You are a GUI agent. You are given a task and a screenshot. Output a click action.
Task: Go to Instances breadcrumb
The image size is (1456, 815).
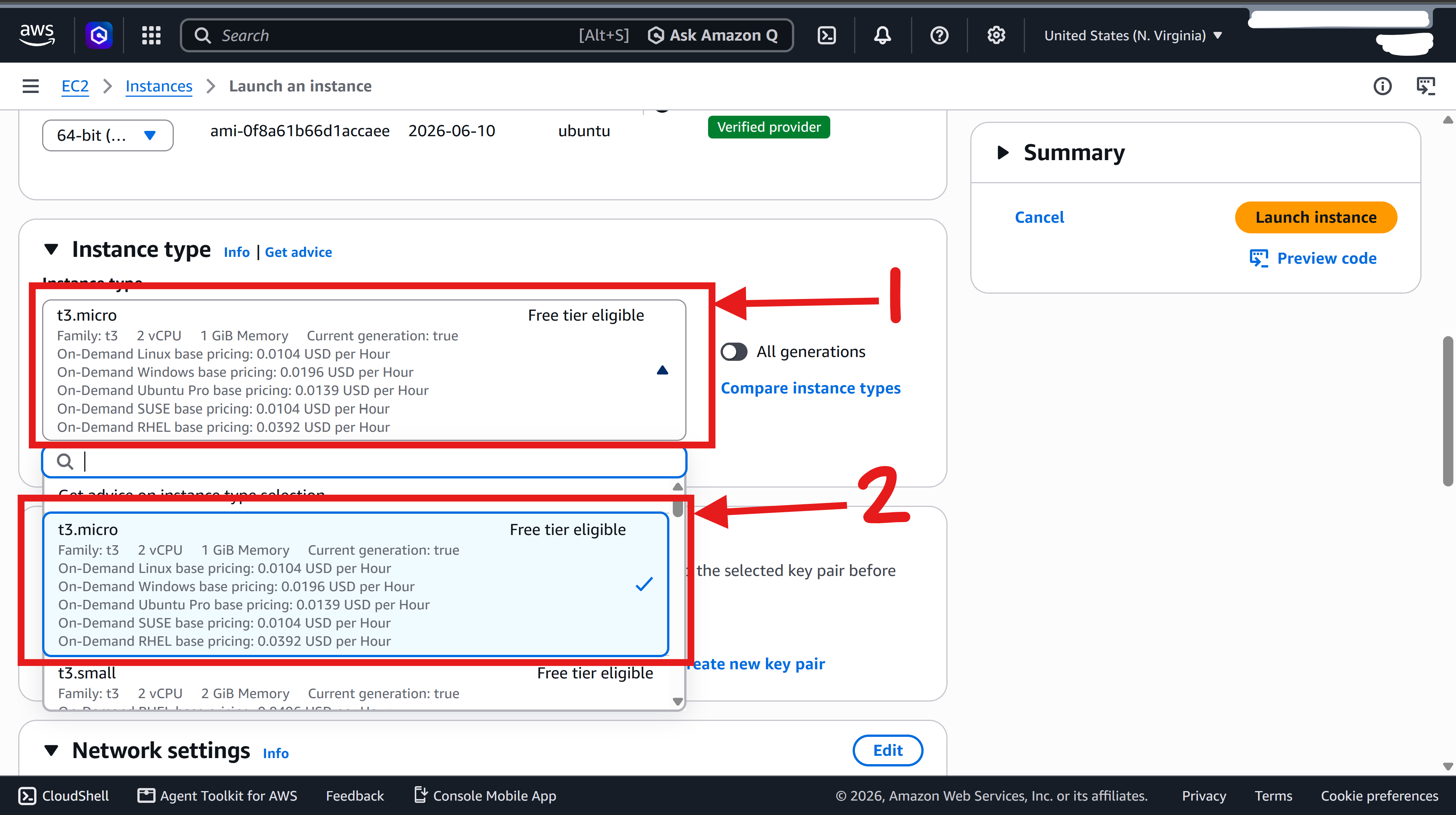(x=159, y=86)
